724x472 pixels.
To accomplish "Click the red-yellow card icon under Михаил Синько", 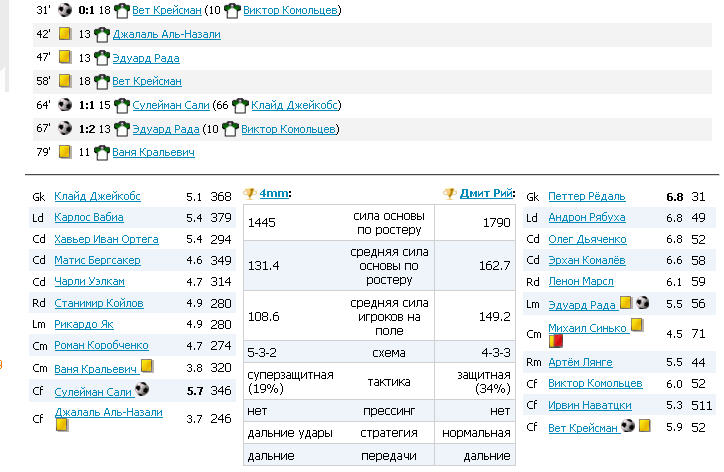I will pyautogui.click(x=555, y=341).
